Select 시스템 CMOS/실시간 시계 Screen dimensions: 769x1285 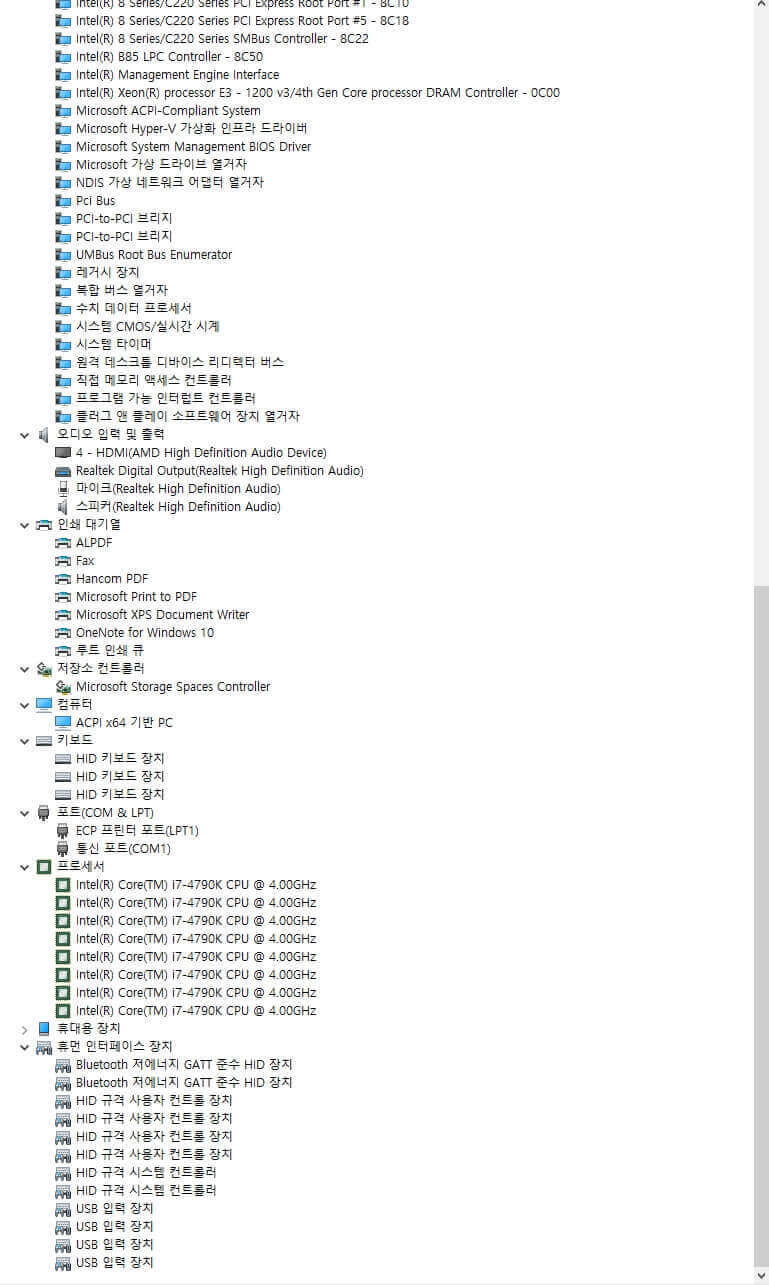(x=148, y=326)
